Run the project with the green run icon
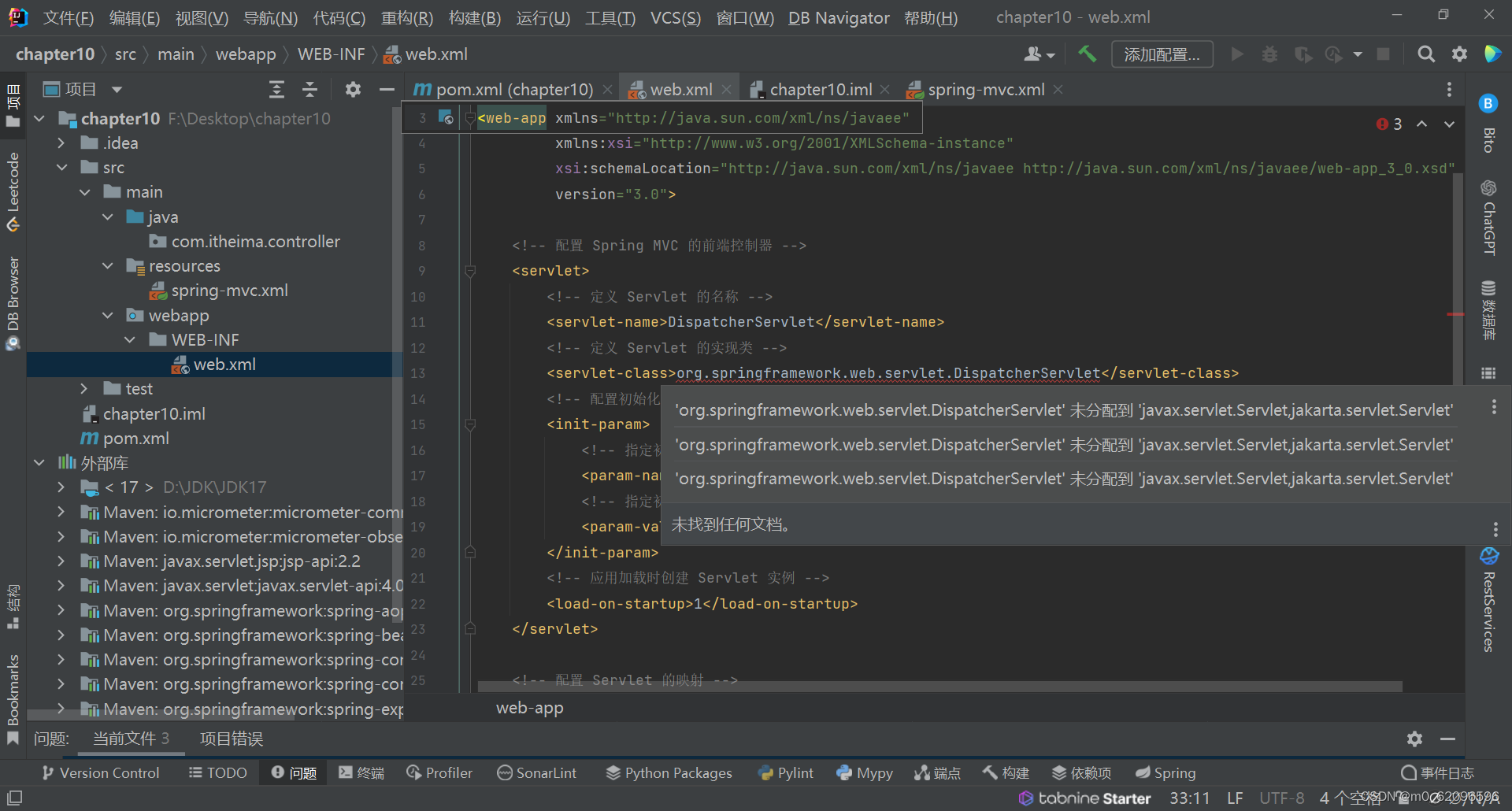Screen dimensions: 1512x811 [x=1236, y=54]
